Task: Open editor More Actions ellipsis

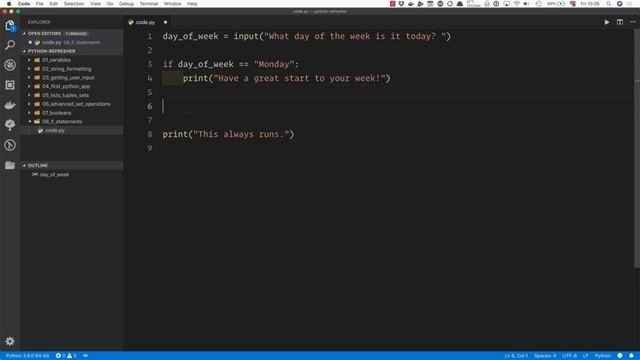Action: point(633,22)
